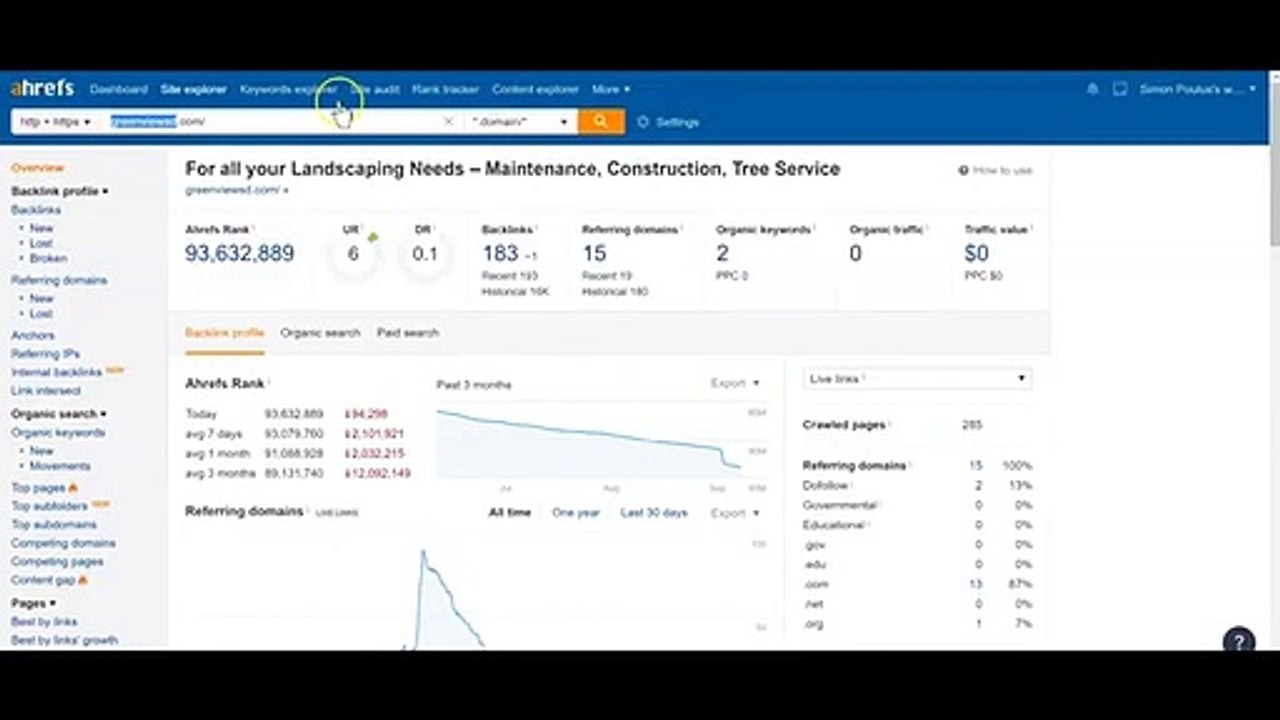Open the More menu in navbar
Screen dimensions: 1280x720
tap(611, 89)
